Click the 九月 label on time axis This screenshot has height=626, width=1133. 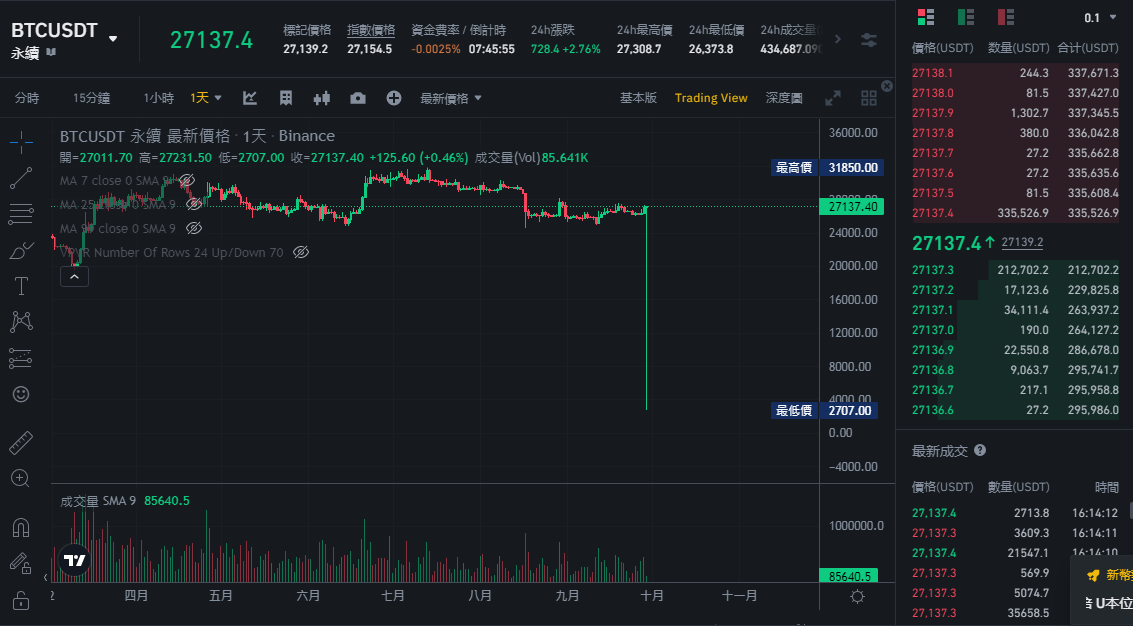click(567, 596)
